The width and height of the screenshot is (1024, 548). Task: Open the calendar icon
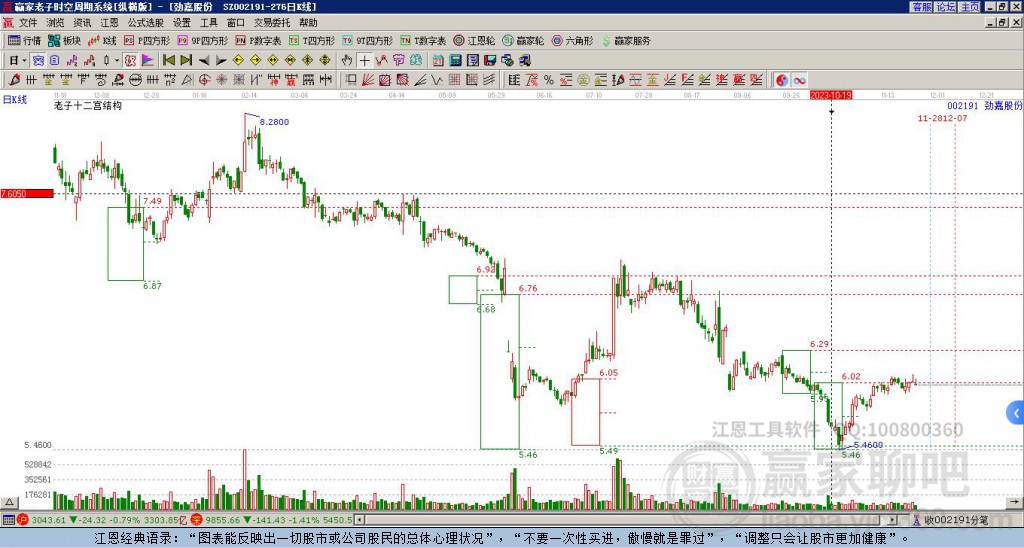438,61
